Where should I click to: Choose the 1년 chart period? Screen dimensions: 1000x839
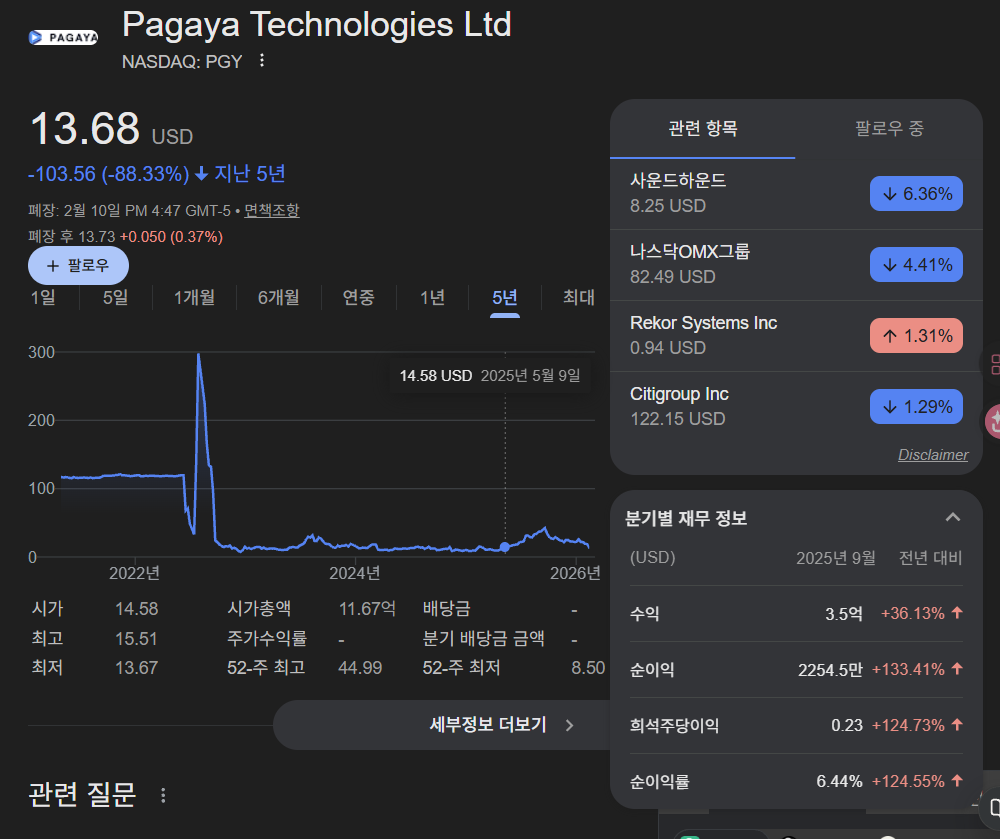coord(432,297)
